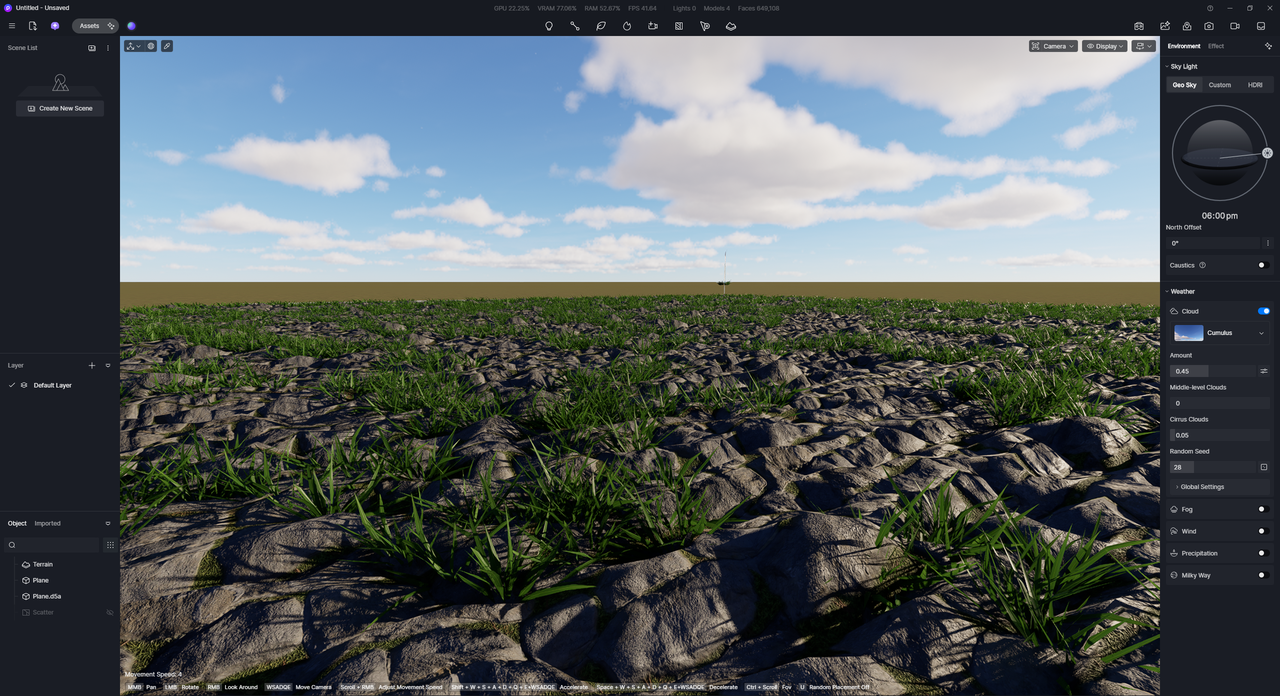The width and height of the screenshot is (1280, 696).
Task: Select the HDRI sky light tab
Action: pyautogui.click(x=1254, y=85)
